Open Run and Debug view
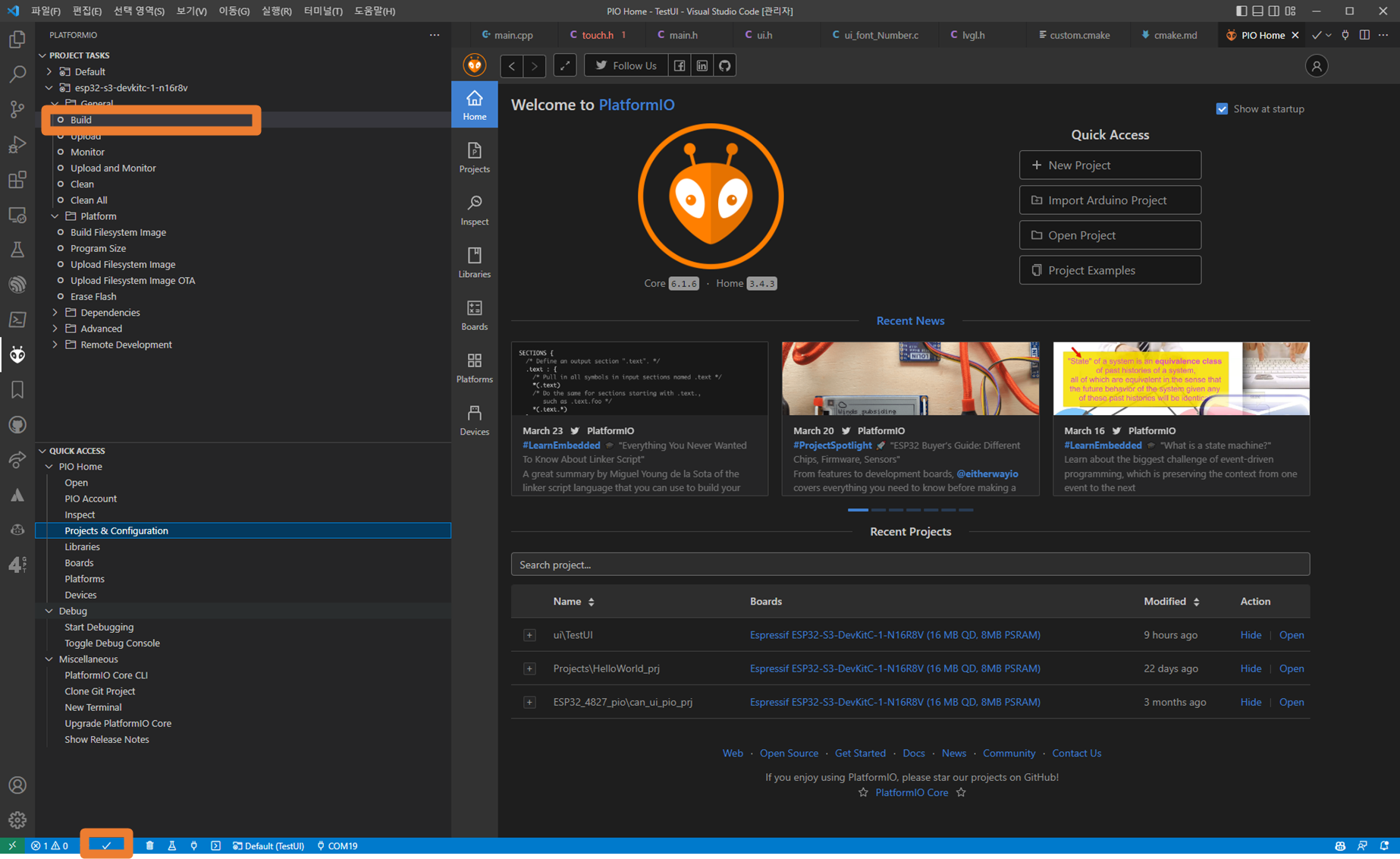The height and width of the screenshot is (859, 1400). point(17,144)
